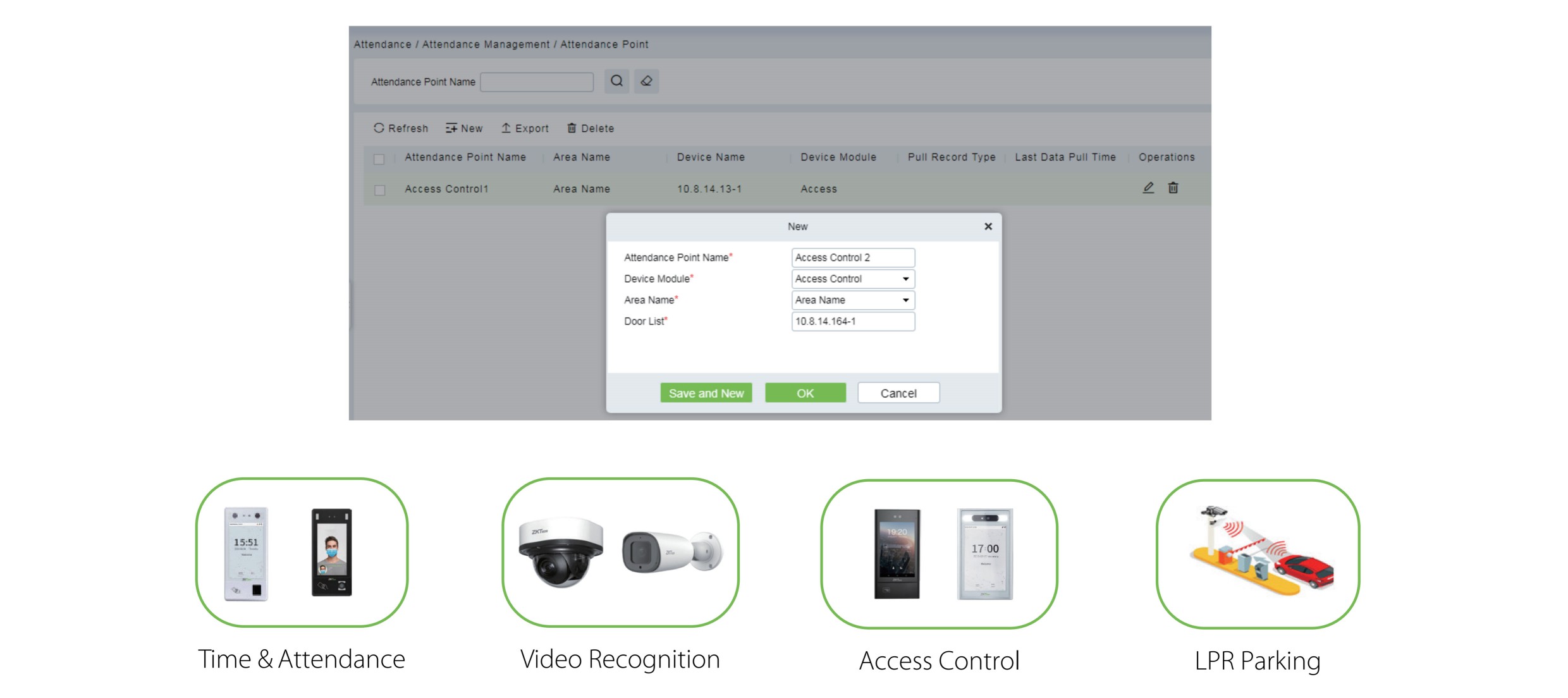Close the New dialog with X
The image size is (1568, 698).
[988, 226]
